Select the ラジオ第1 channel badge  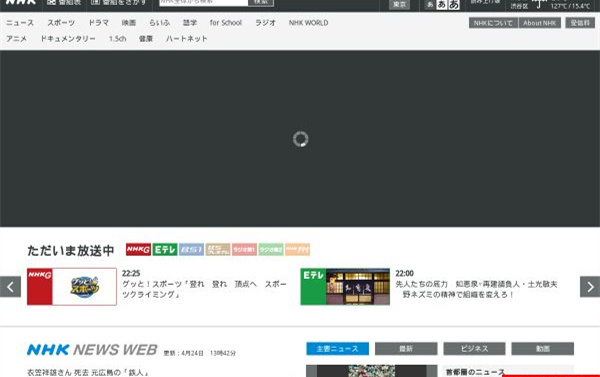point(244,250)
